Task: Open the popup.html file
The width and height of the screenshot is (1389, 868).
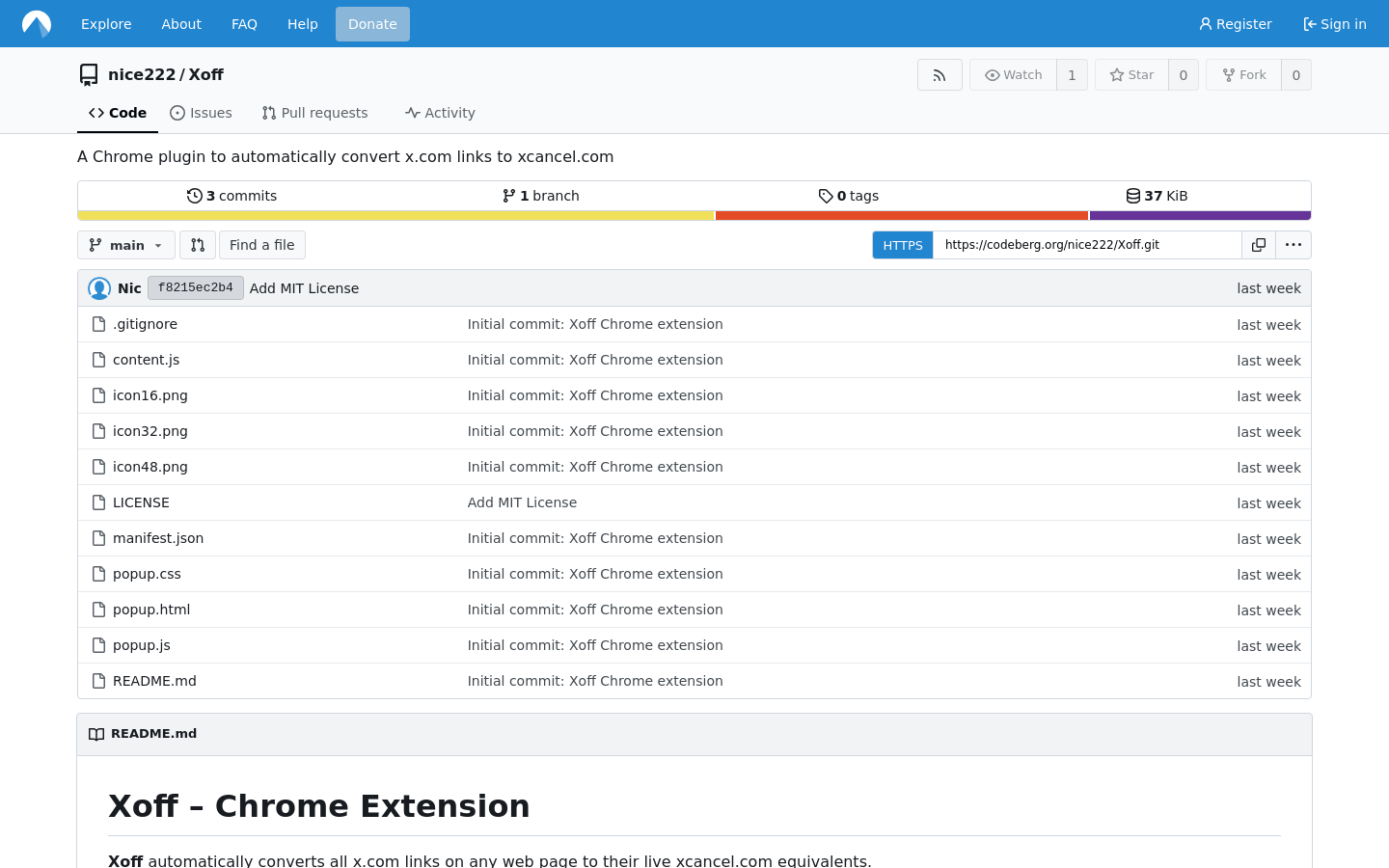Action: (x=151, y=610)
